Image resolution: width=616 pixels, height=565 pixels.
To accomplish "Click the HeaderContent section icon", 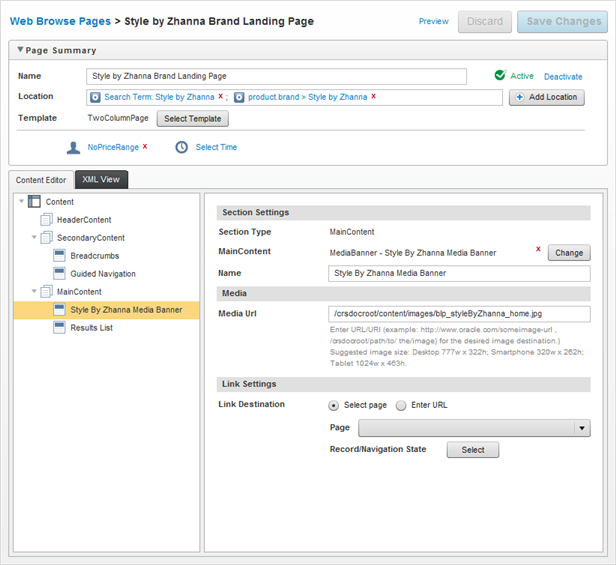I will pyautogui.click(x=46, y=219).
